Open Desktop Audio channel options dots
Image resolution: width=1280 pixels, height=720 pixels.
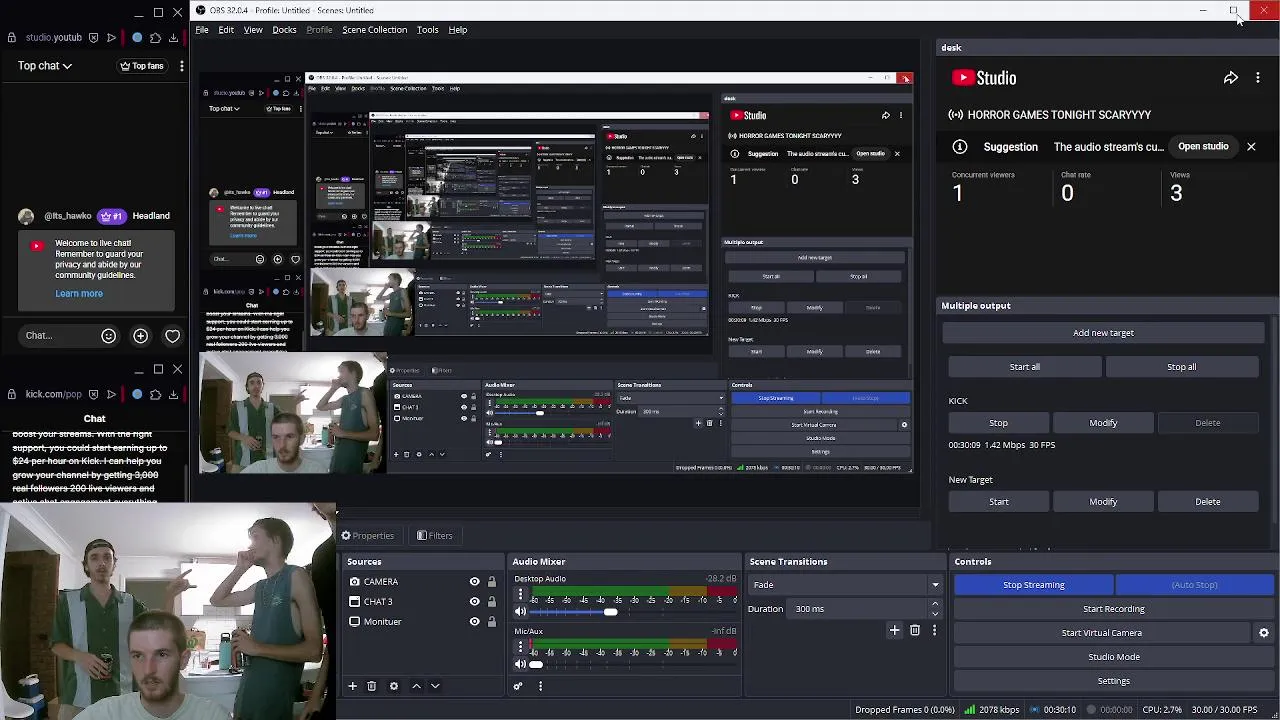pos(520,595)
